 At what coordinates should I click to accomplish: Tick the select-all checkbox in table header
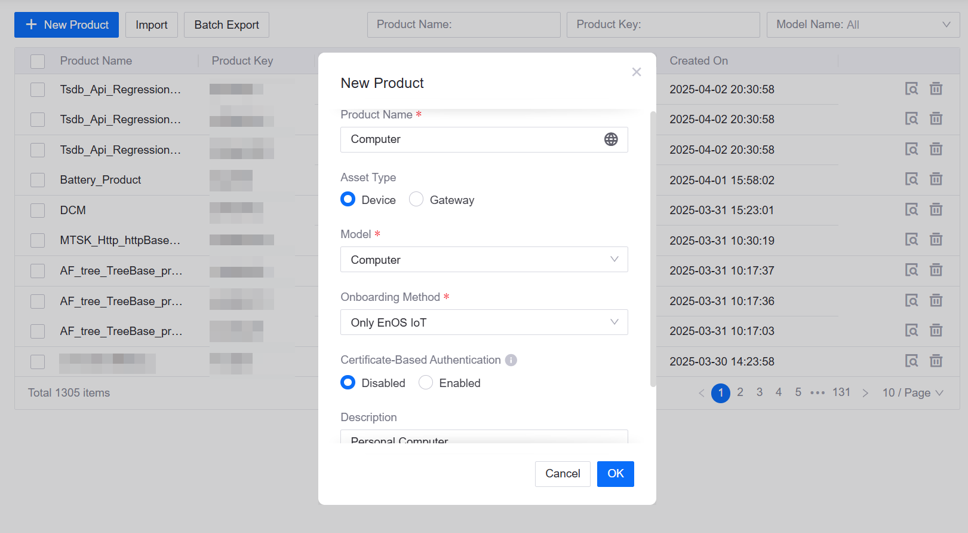pyautogui.click(x=37, y=61)
